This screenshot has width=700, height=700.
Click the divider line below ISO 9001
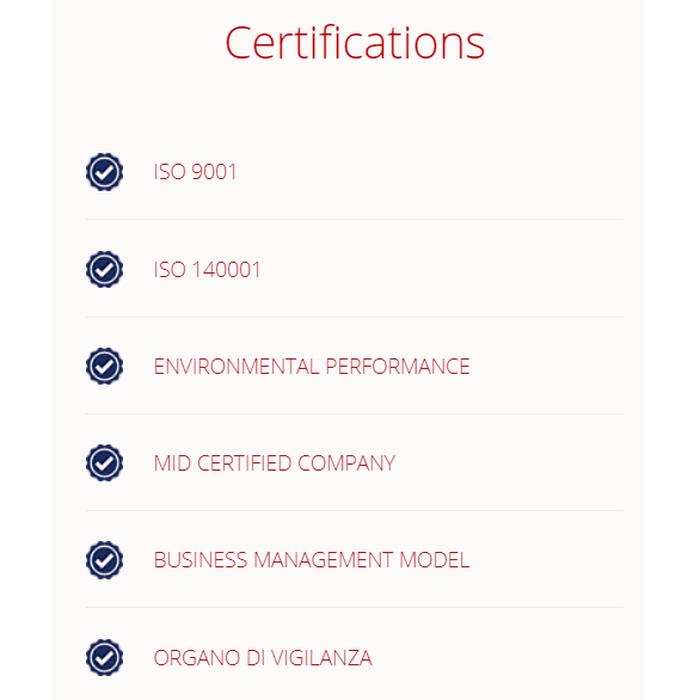coord(354,219)
